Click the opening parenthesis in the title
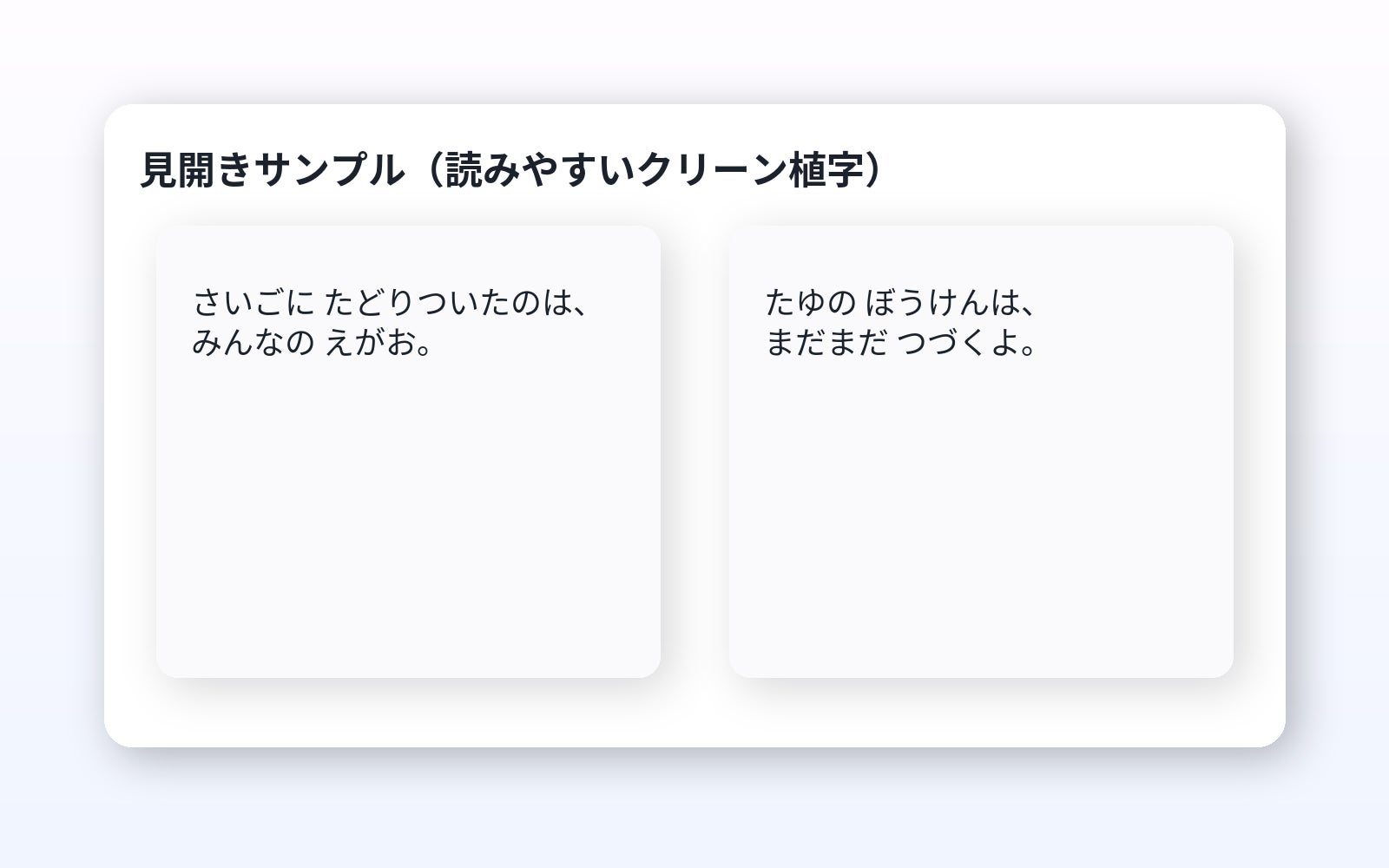 pyautogui.click(x=431, y=170)
